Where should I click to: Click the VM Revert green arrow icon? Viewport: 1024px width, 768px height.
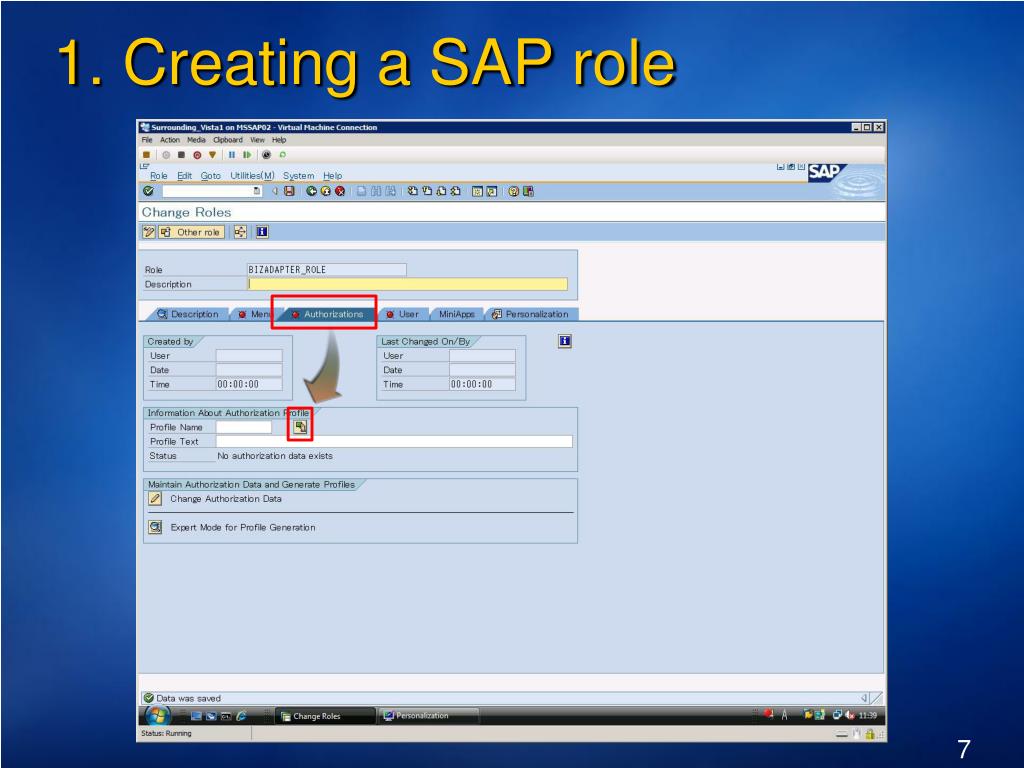(x=282, y=155)
